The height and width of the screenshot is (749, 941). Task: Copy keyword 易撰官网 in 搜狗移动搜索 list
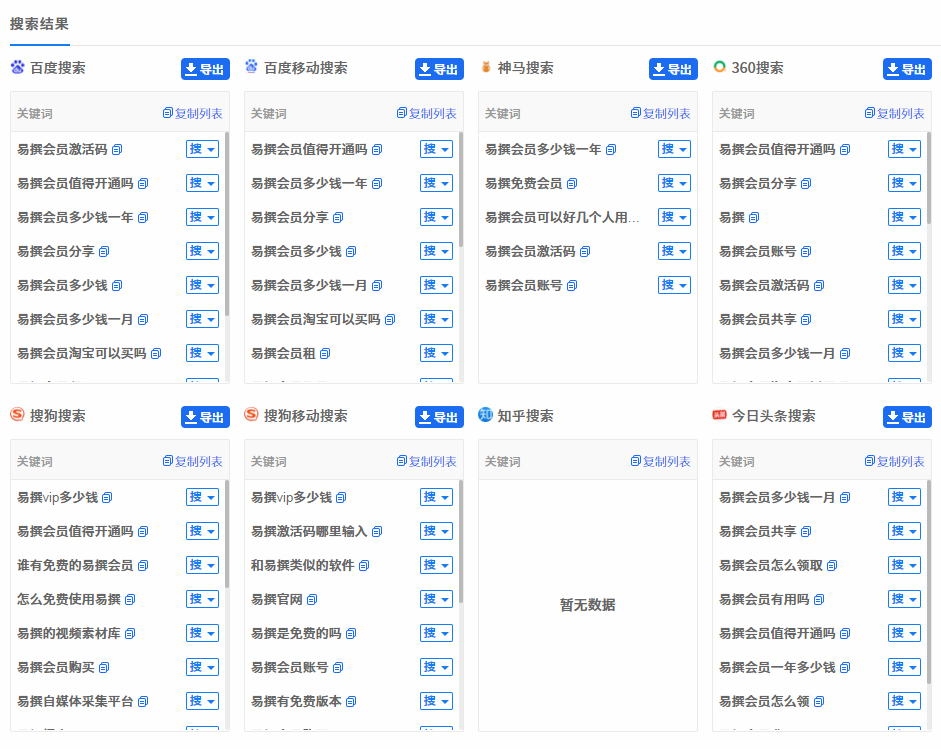pos(311,600)
